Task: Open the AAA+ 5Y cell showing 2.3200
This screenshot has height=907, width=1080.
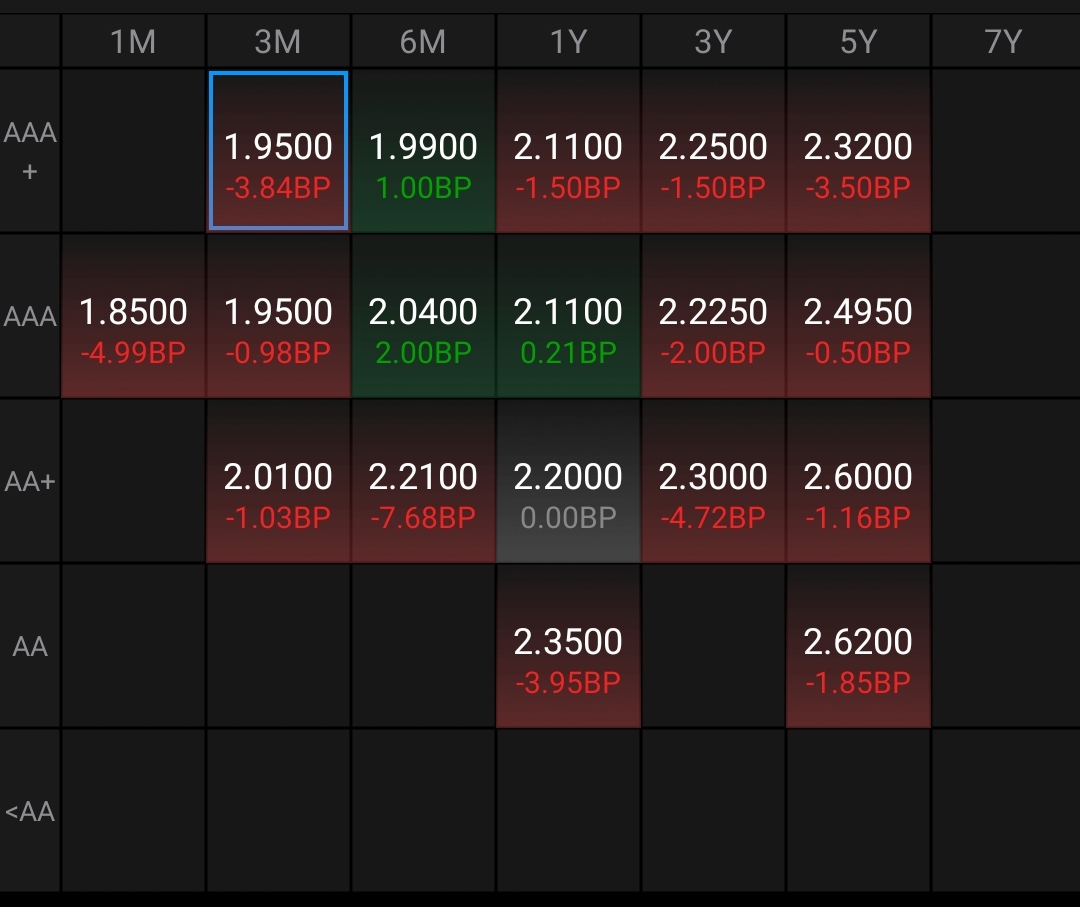Action: tap(858, 151)
